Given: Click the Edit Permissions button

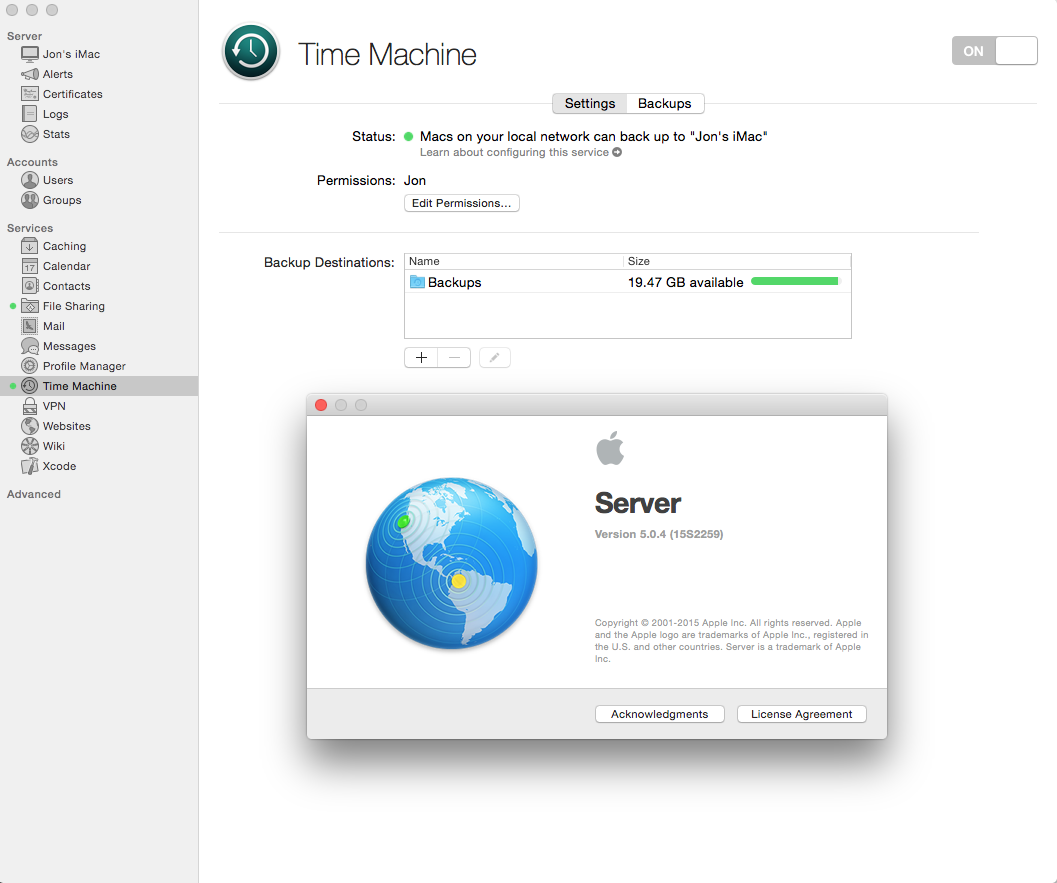Looking at the screenshot, I should (x=461, y=203).
